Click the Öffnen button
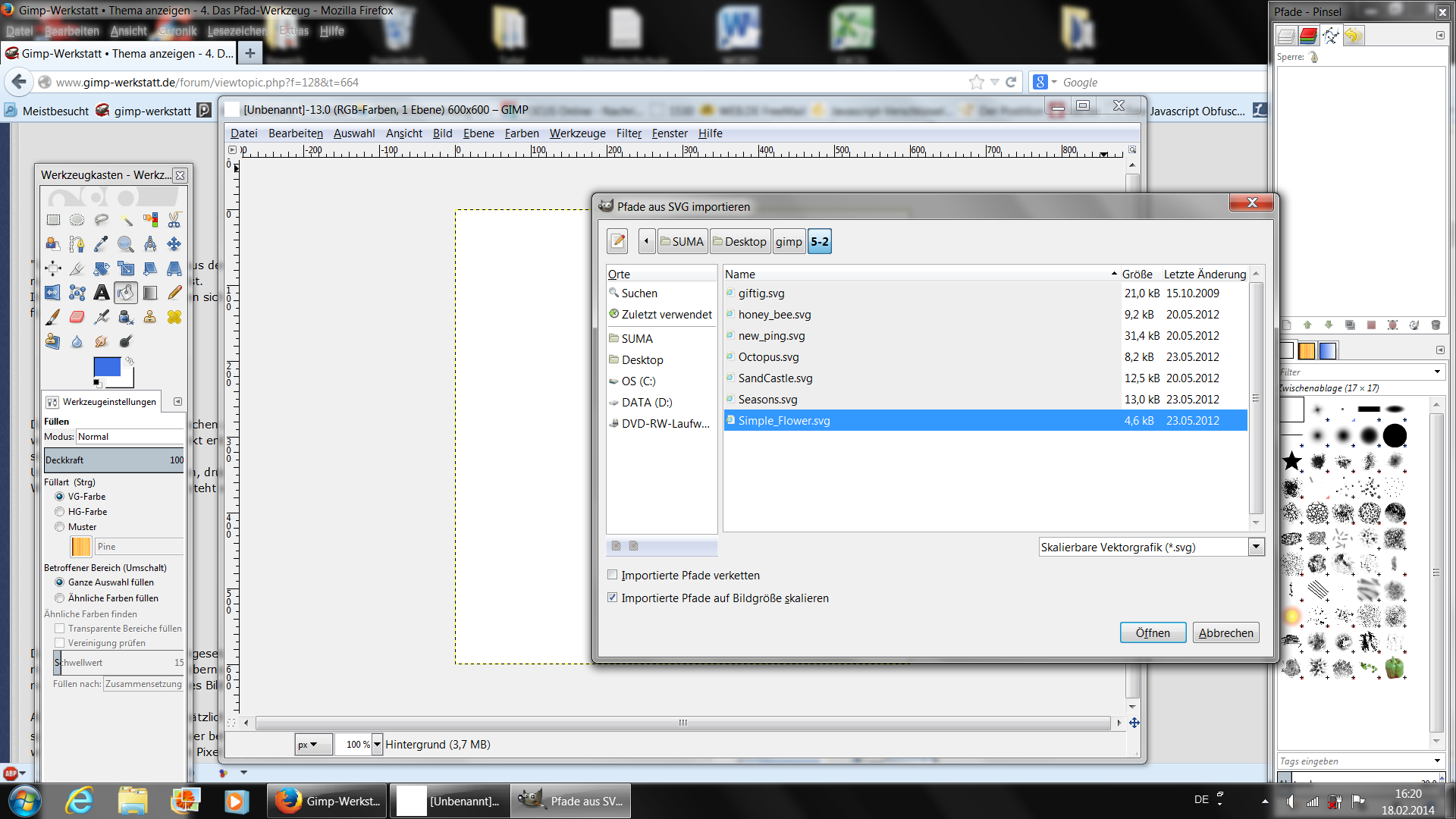1456x819 pixels. [1152, 632]
